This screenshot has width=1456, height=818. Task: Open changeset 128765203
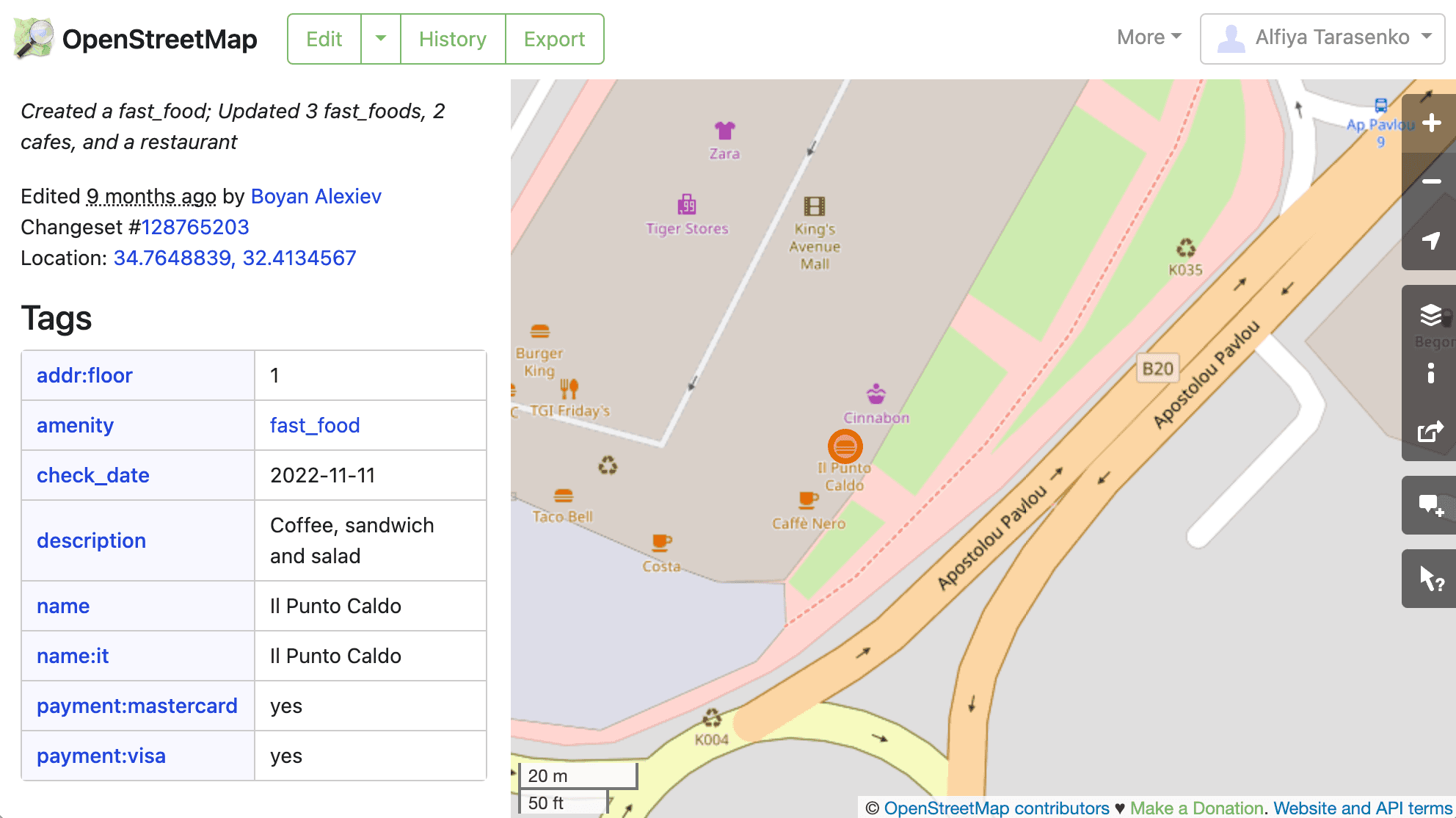(195, 227)
